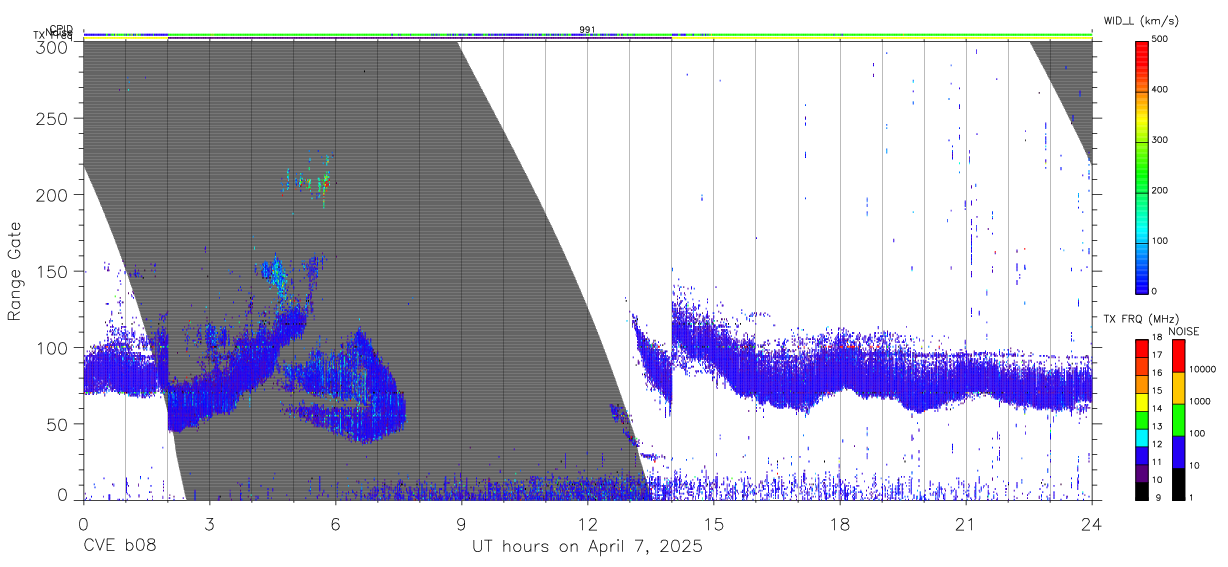1228x567 pixels.
Task: Click the red swatch in NOISE legend
Action: tap(1178, 355)
